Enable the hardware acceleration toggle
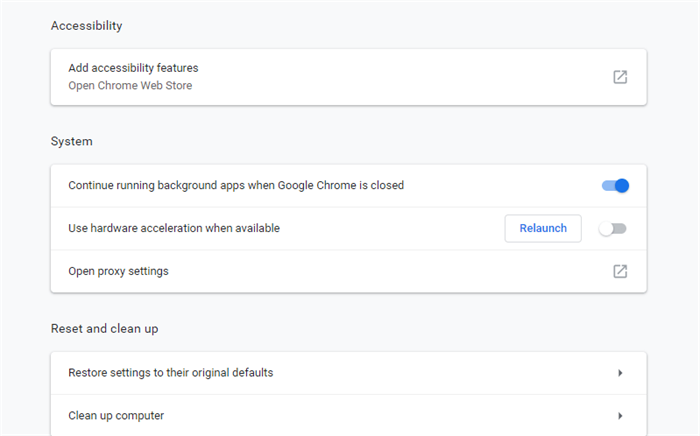 612,228
